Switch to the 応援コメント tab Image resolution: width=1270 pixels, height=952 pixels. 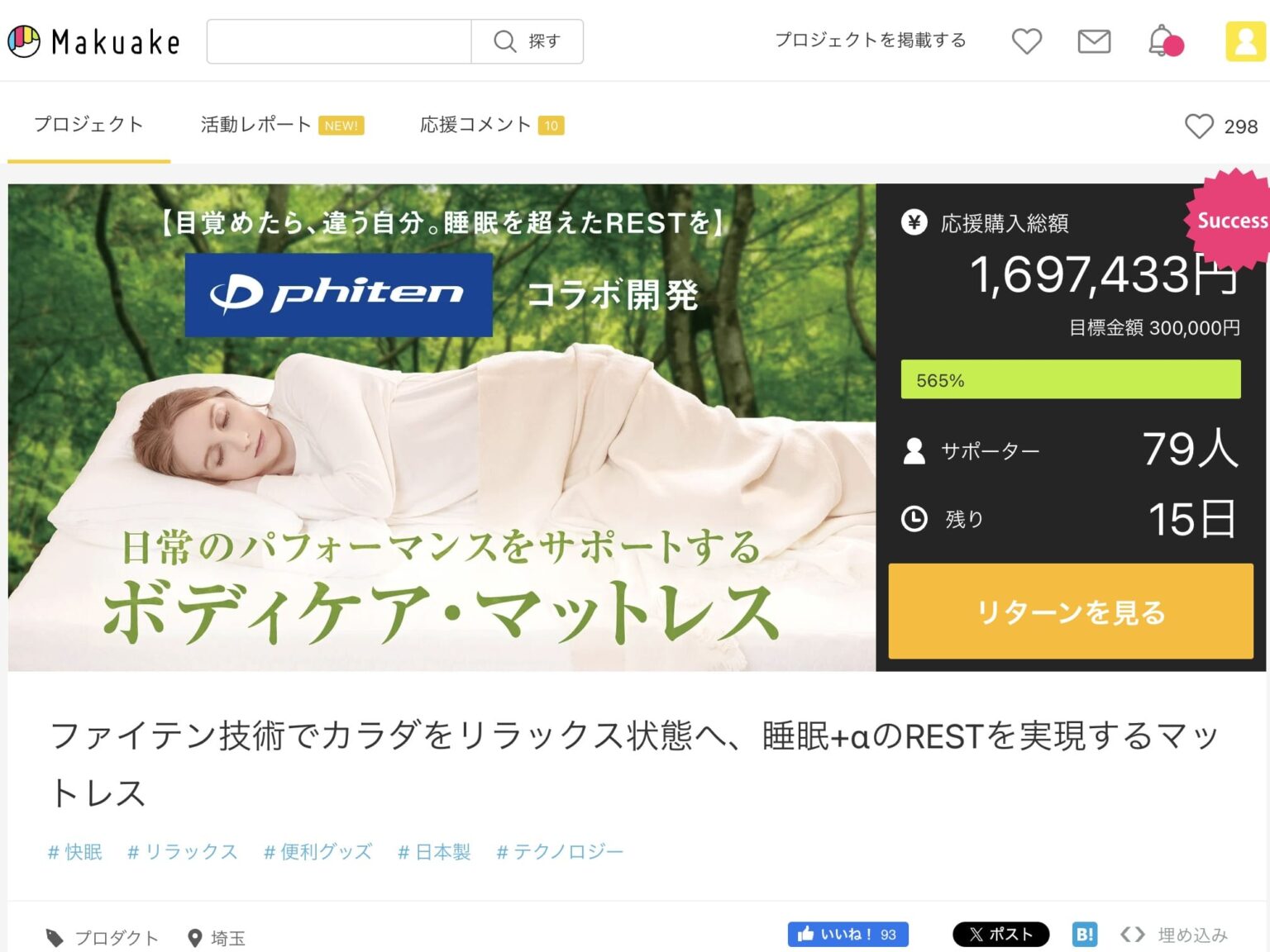492,125
